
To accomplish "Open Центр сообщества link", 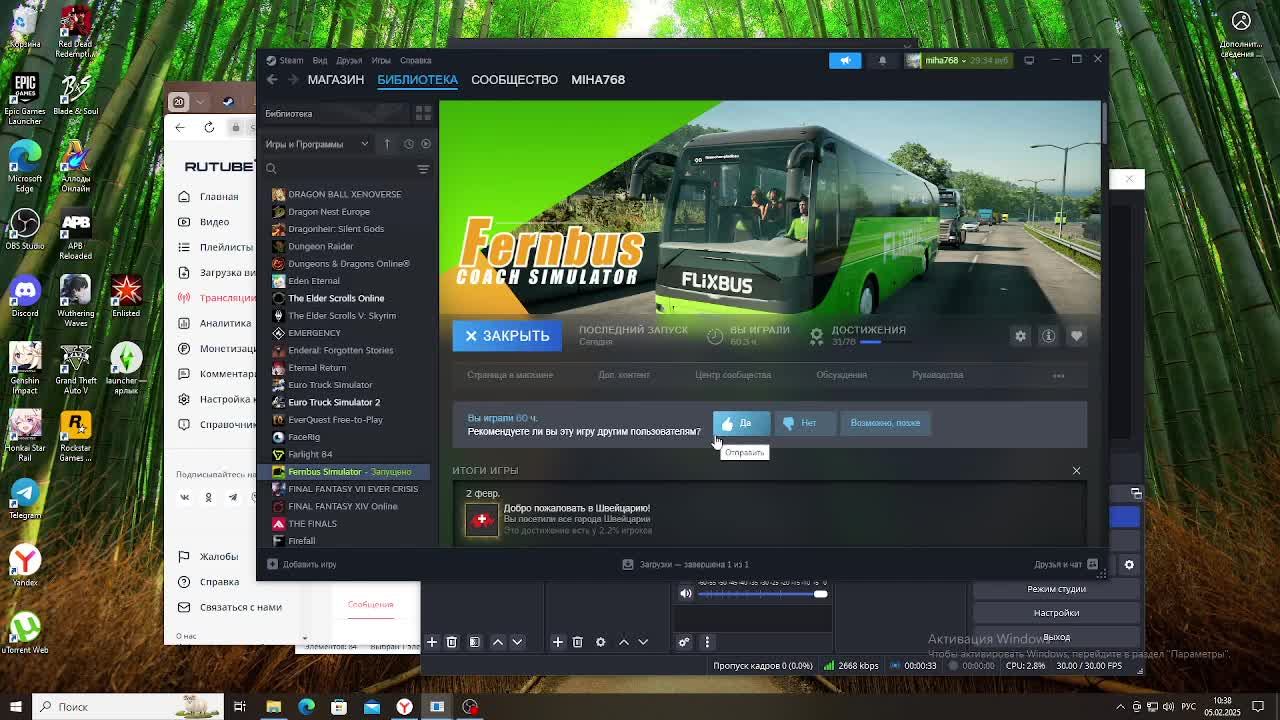I will (733, 375).
